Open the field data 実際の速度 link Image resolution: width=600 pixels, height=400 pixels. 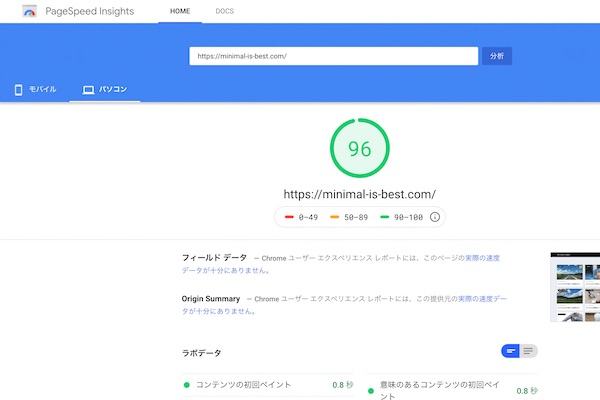(x=482, y=258)
